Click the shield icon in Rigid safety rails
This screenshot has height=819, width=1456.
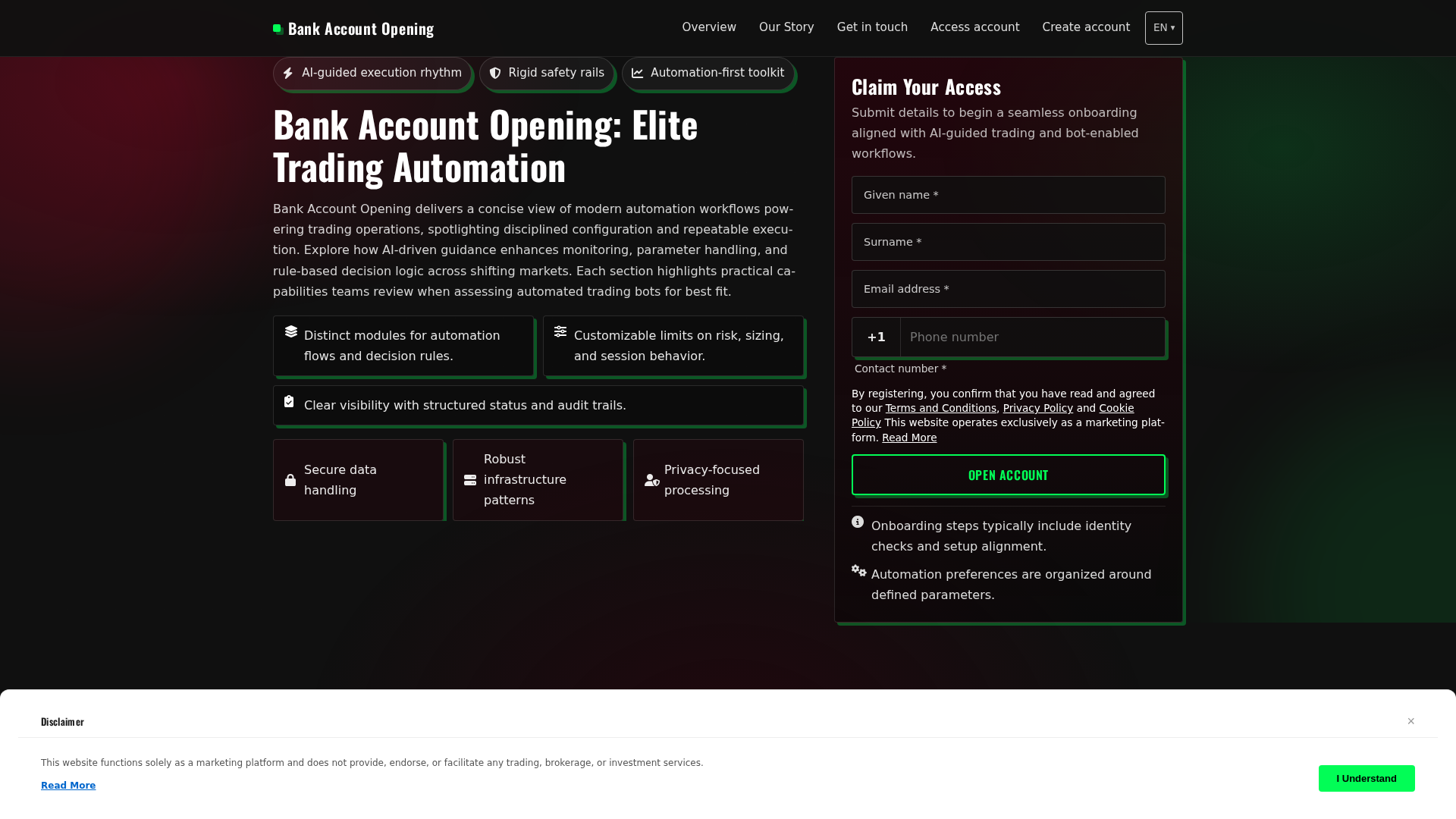click(495, 74)
